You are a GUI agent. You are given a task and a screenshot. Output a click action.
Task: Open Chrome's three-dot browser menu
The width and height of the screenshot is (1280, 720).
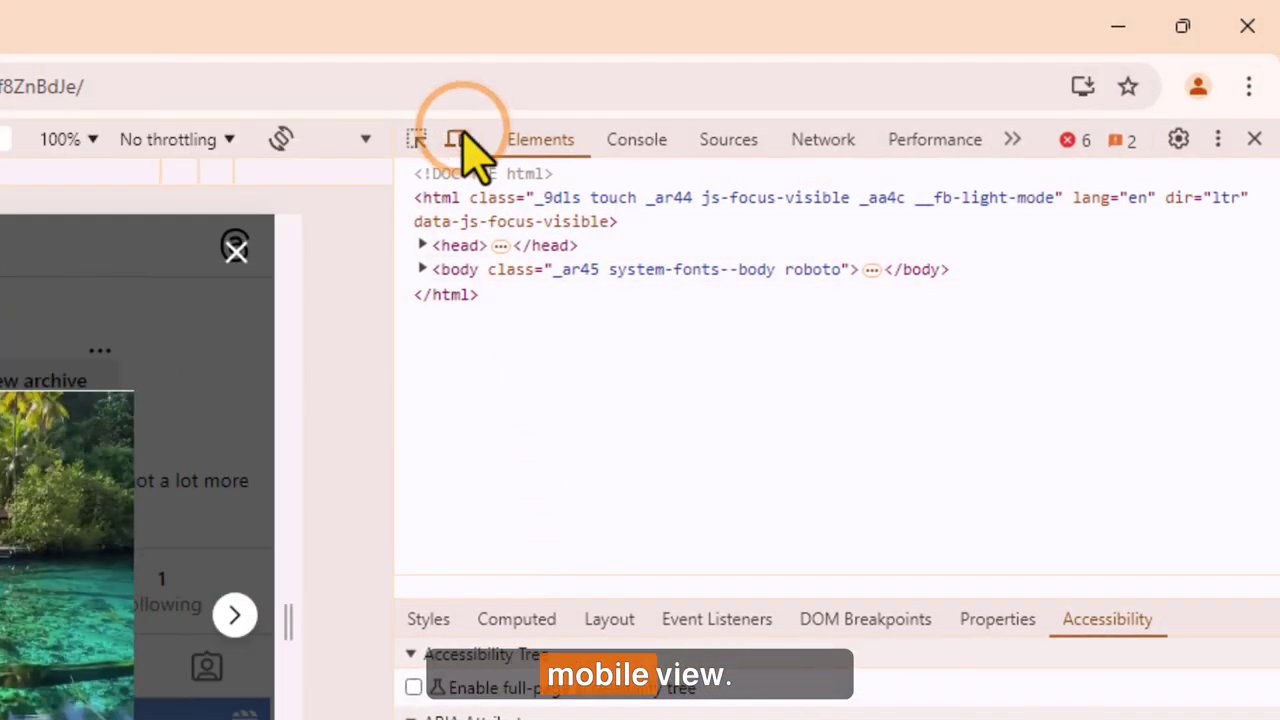point(1249,86)
